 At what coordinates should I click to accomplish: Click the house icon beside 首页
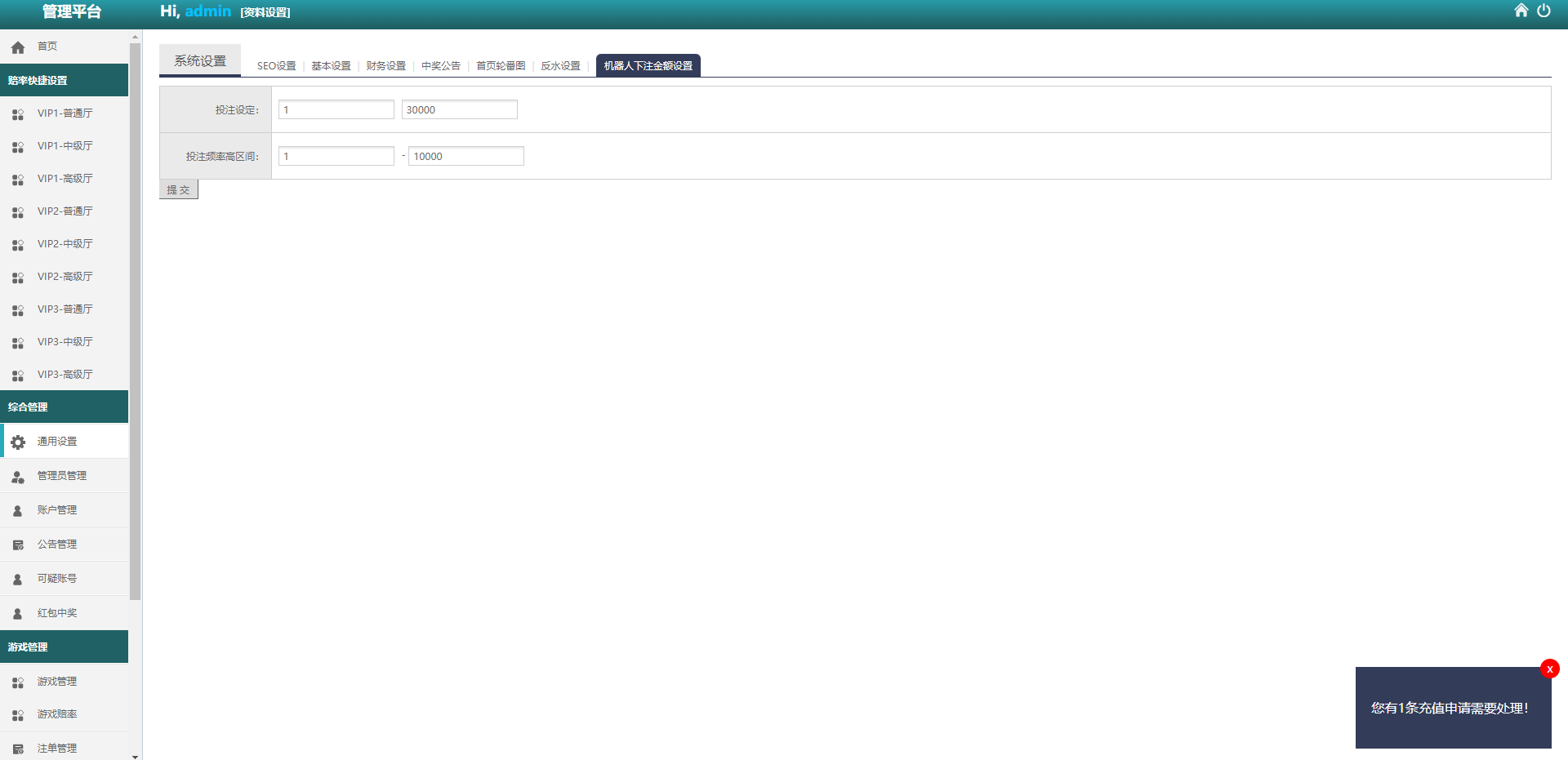pos(18,47)
